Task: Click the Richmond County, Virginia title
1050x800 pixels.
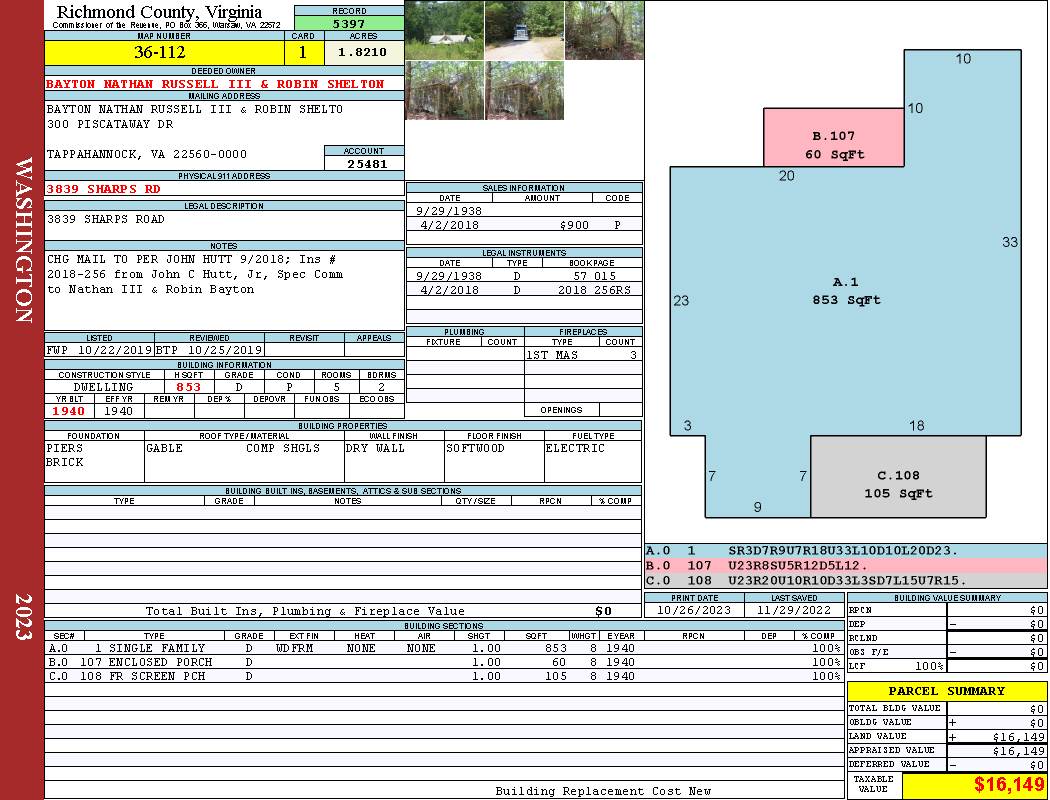Action: tap(159, 12)
